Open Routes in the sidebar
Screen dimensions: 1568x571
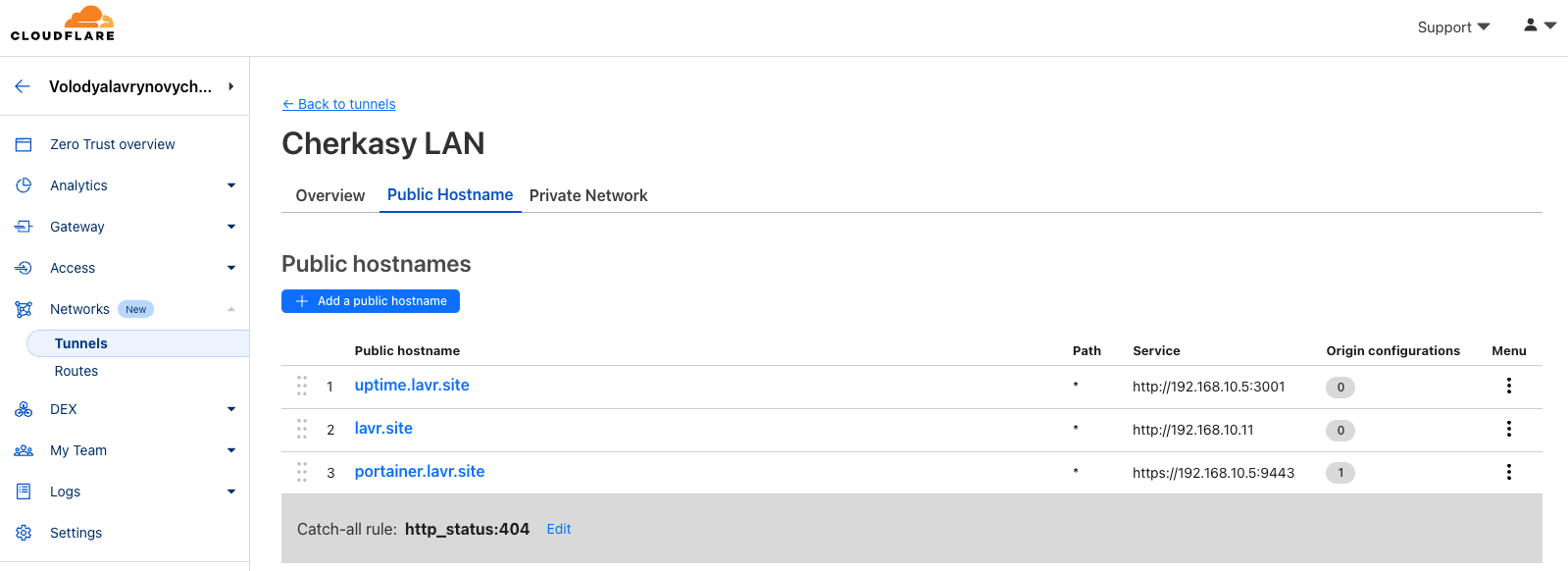coord(76,371)
